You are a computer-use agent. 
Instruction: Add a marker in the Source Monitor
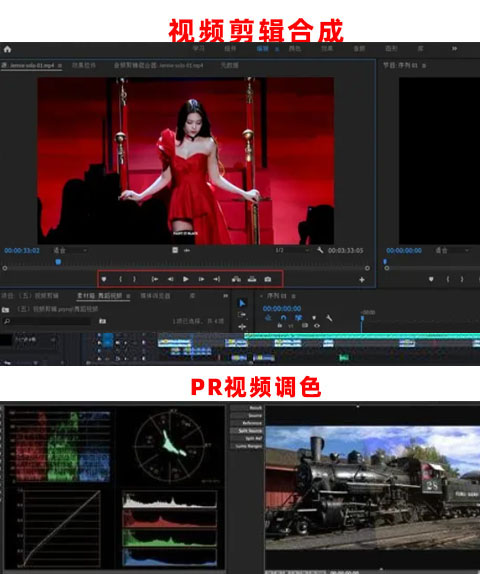104,279
